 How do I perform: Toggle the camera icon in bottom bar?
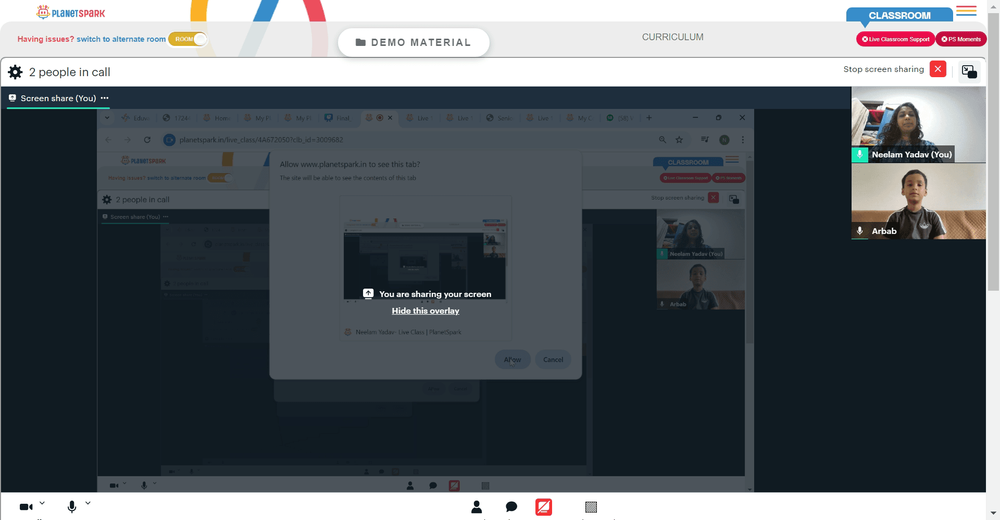tap(26, 507)
